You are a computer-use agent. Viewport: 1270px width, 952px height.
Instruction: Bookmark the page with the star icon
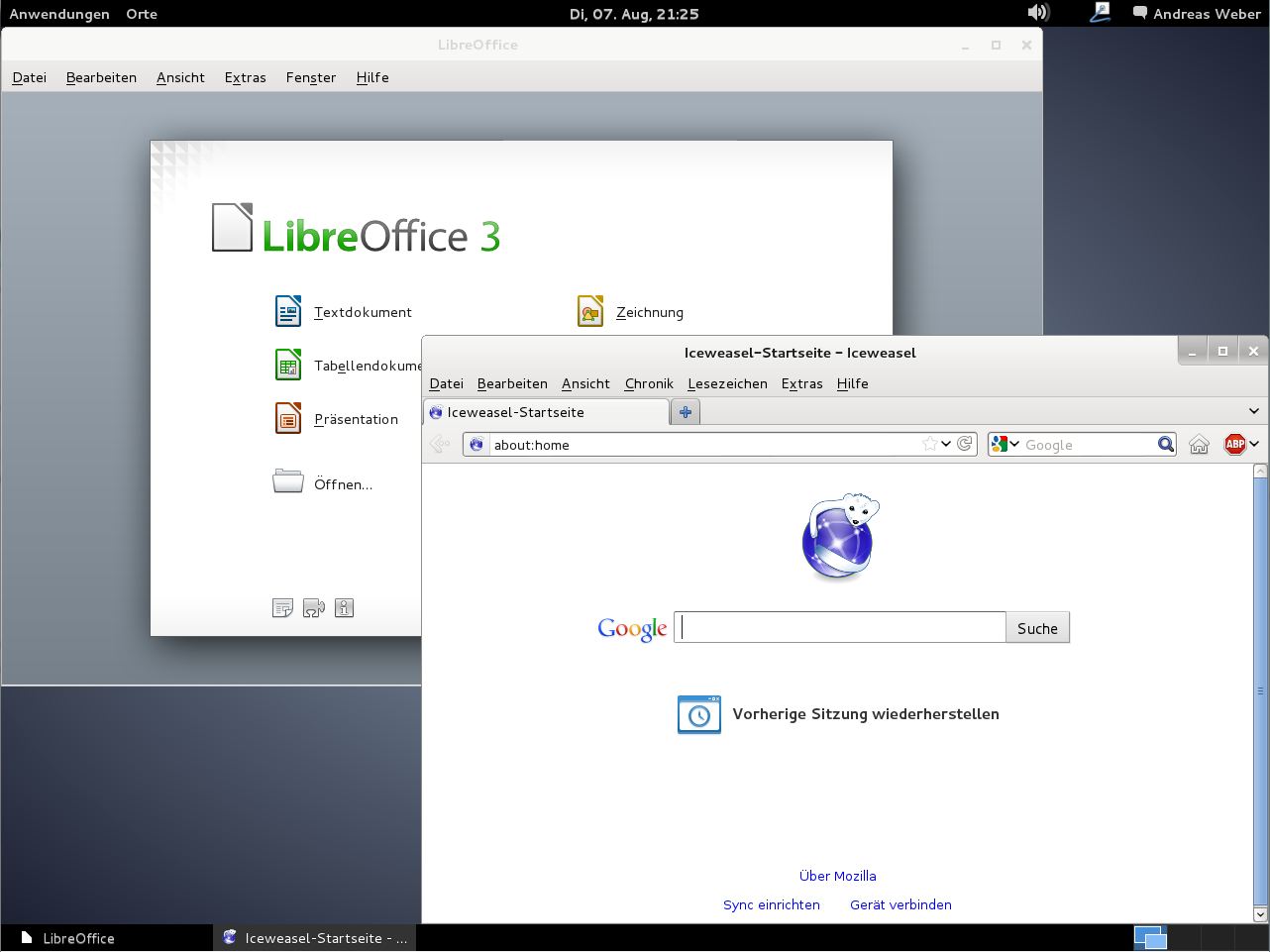pos(929,445)
